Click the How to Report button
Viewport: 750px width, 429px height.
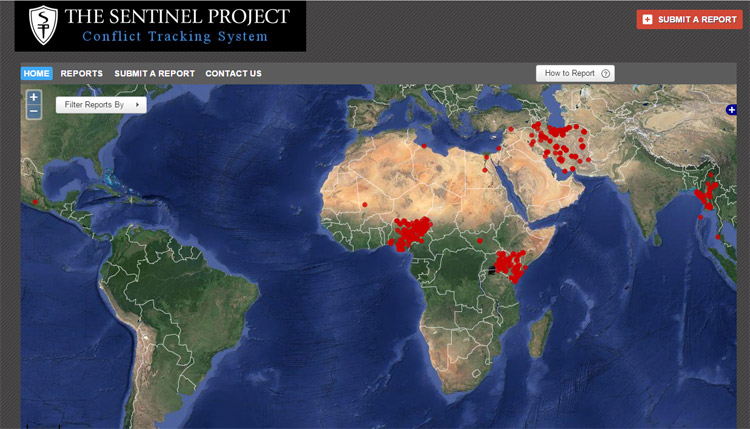pyautogui.click(x=575, y=73)
